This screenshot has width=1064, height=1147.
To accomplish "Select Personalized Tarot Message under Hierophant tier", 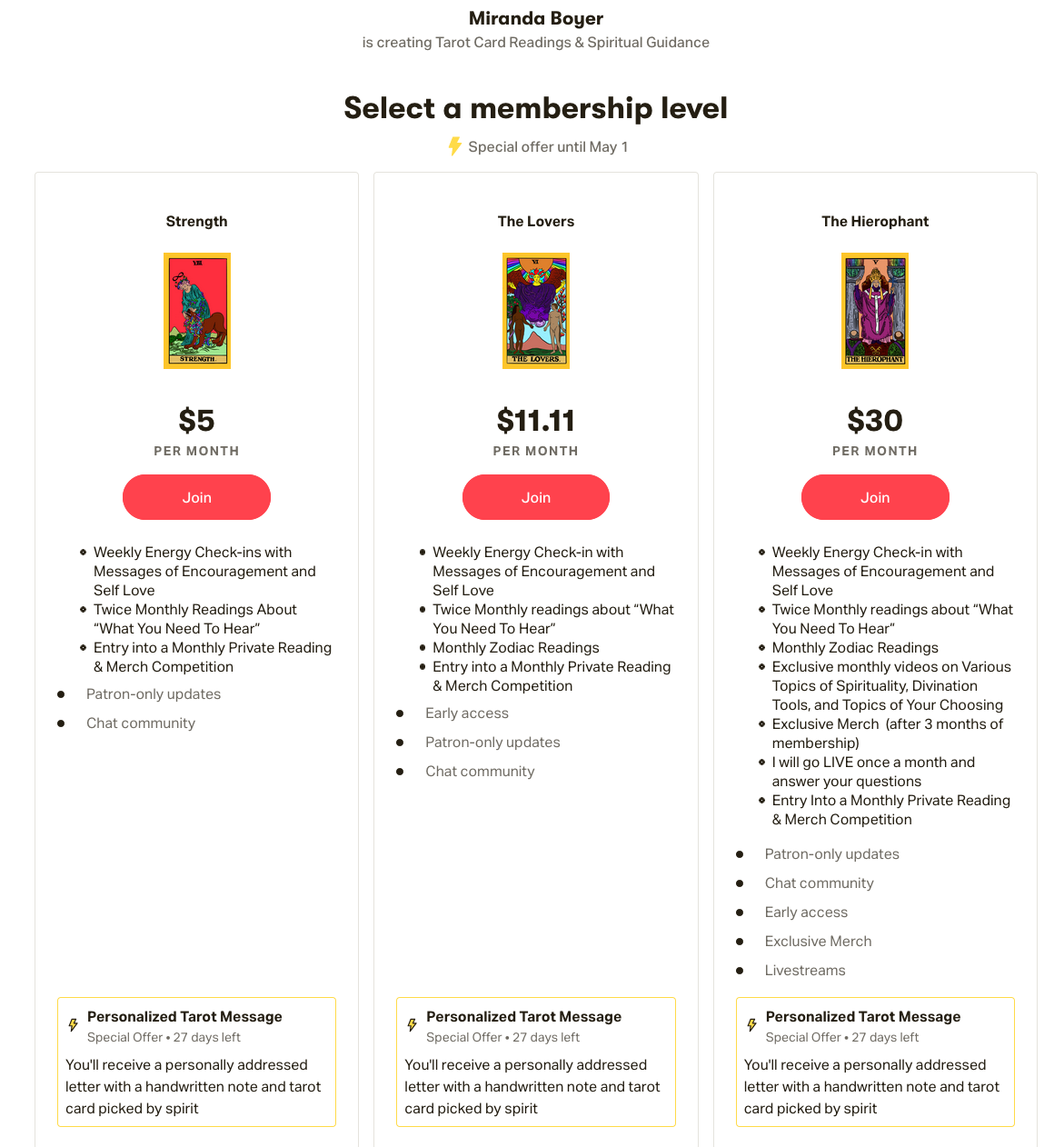I will pyautogui.click(x=863, y=1017).
